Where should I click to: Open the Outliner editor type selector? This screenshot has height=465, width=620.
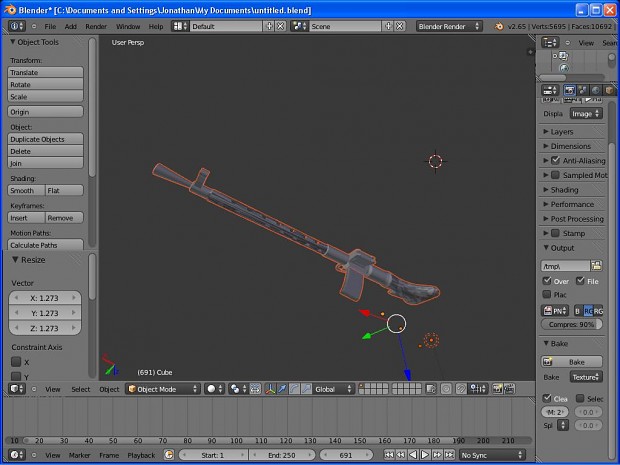(x=550, y=42)
